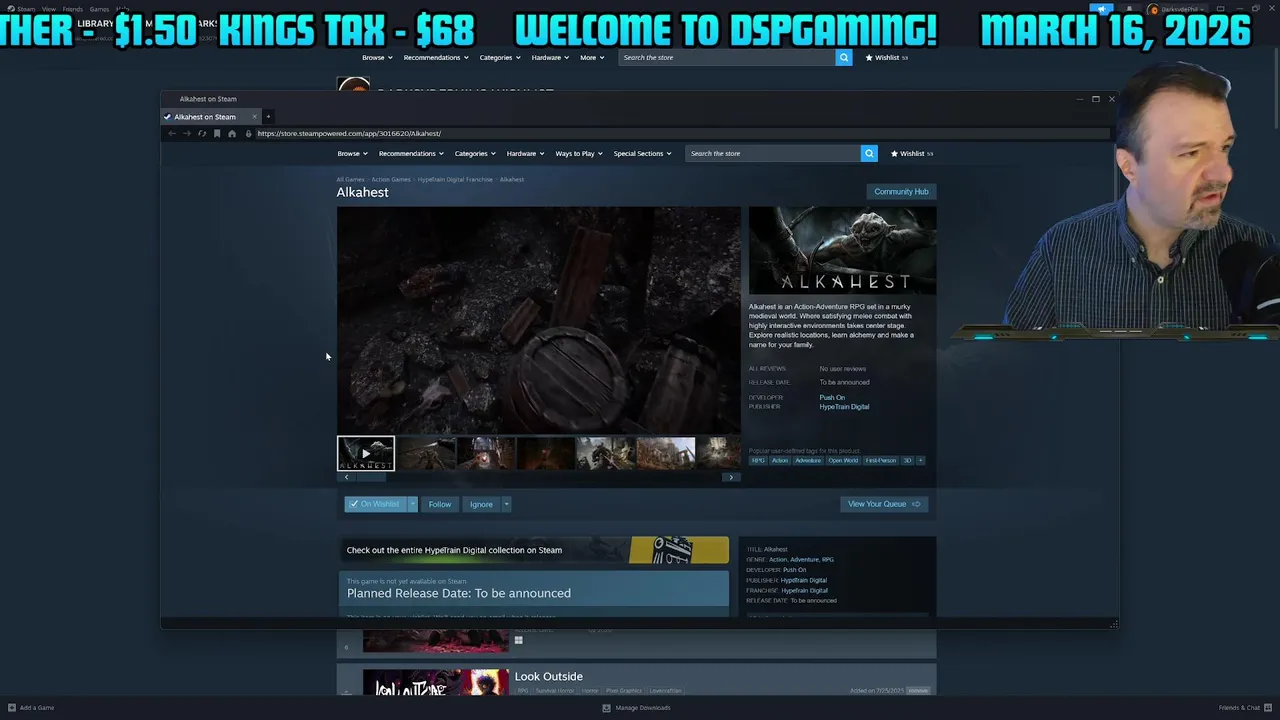This screenshot has width=1280, height=720.
Task: Open Wishlist link in background window
Action: coord(886,57)
